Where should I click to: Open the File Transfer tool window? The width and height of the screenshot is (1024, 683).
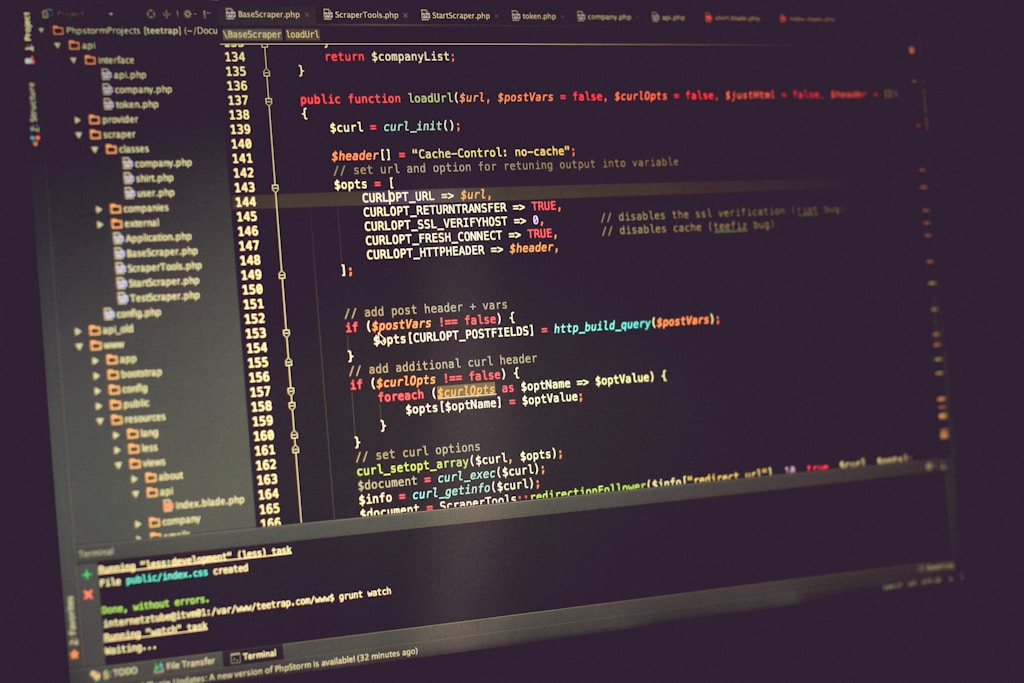pyautogui.click(x=184, y=663)
